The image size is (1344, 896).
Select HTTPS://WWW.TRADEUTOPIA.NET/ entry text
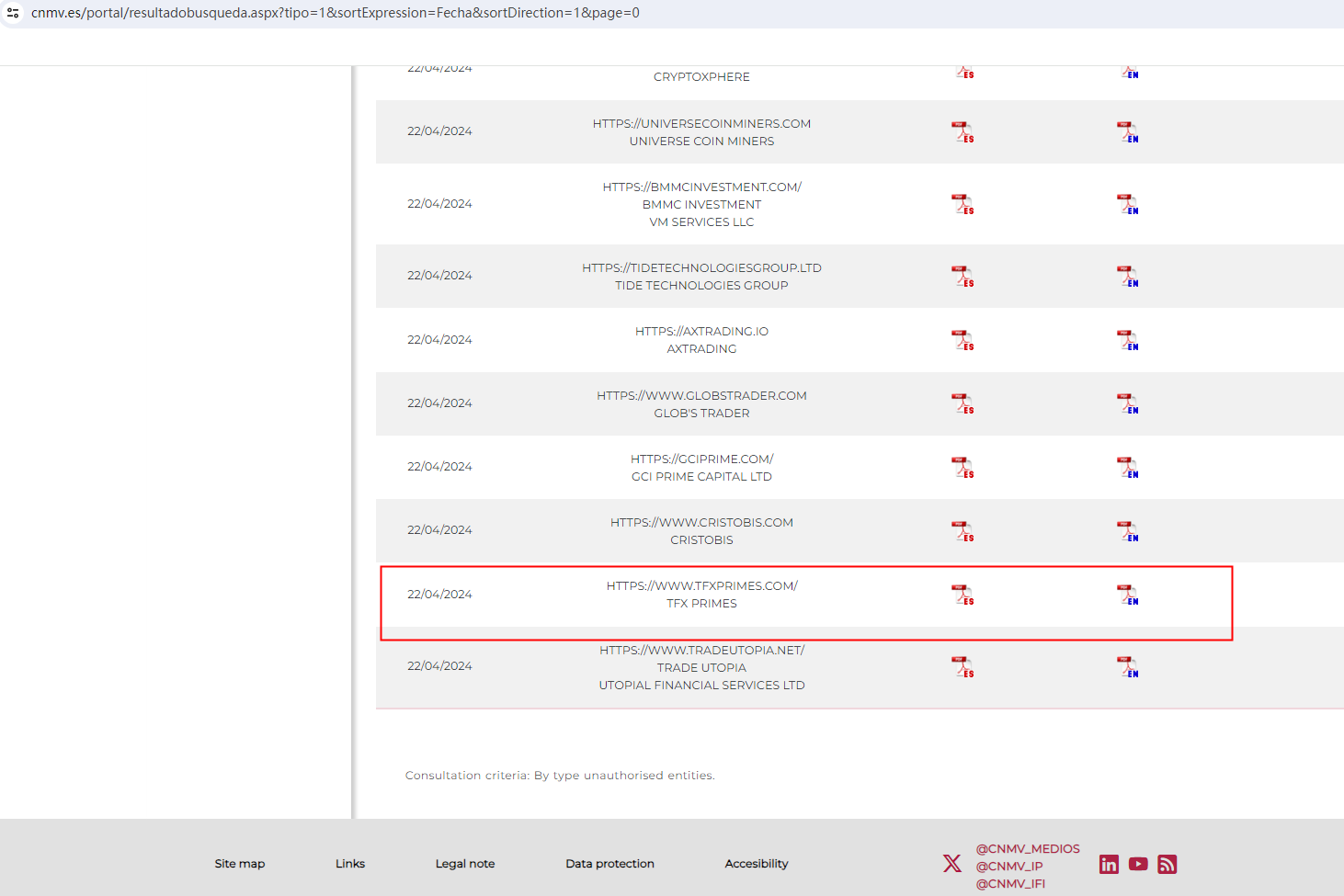pyautogui.click(x=701, y=651)
